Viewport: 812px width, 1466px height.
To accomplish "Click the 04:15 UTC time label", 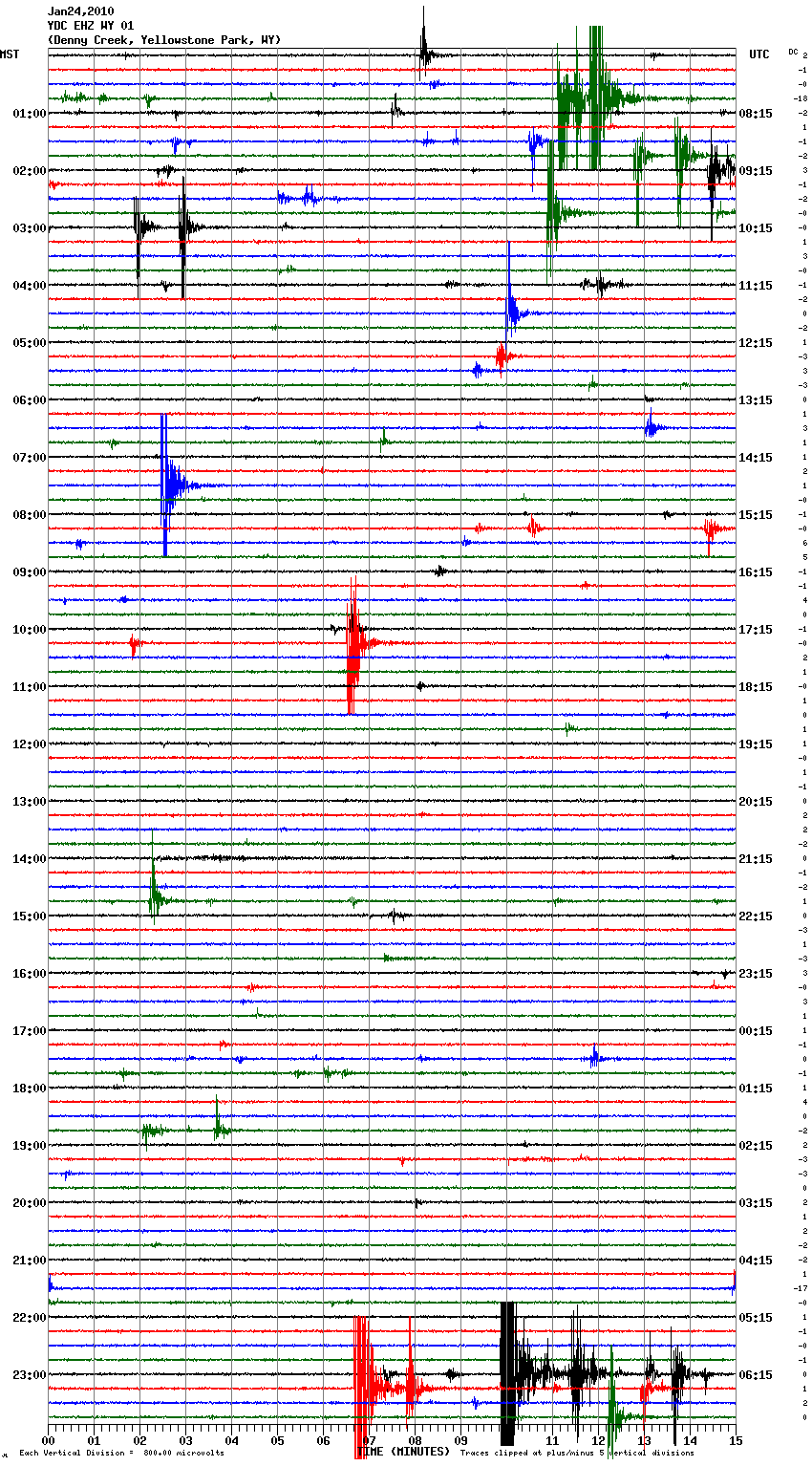I will tap(756, 1261).
